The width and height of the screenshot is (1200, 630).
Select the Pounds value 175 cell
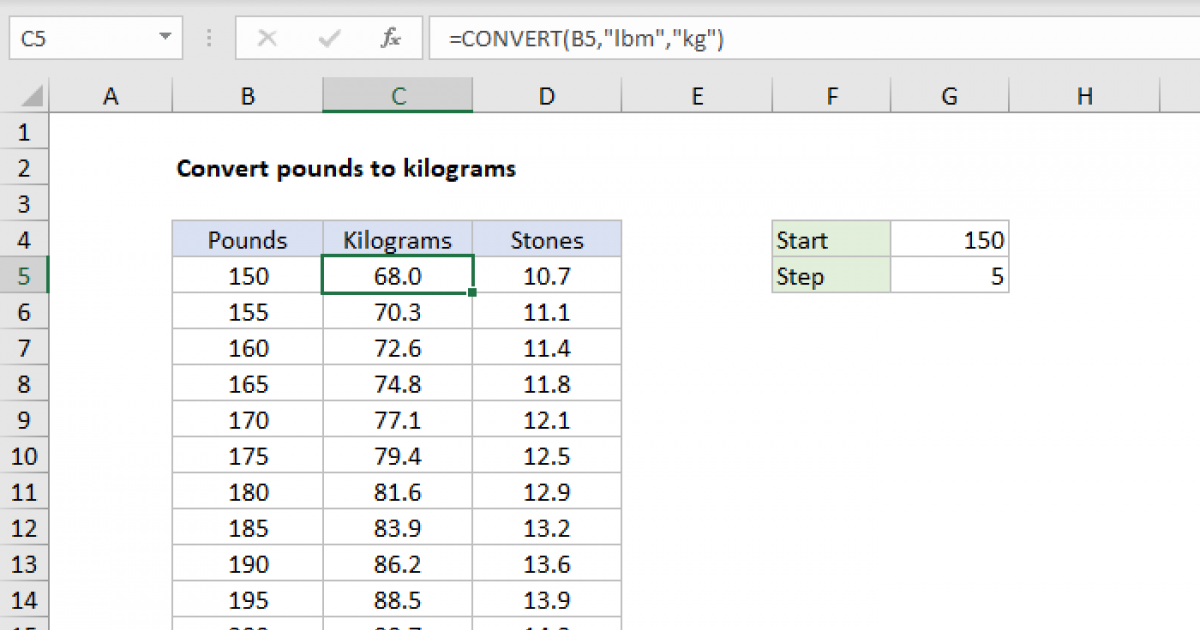point(246,455)
